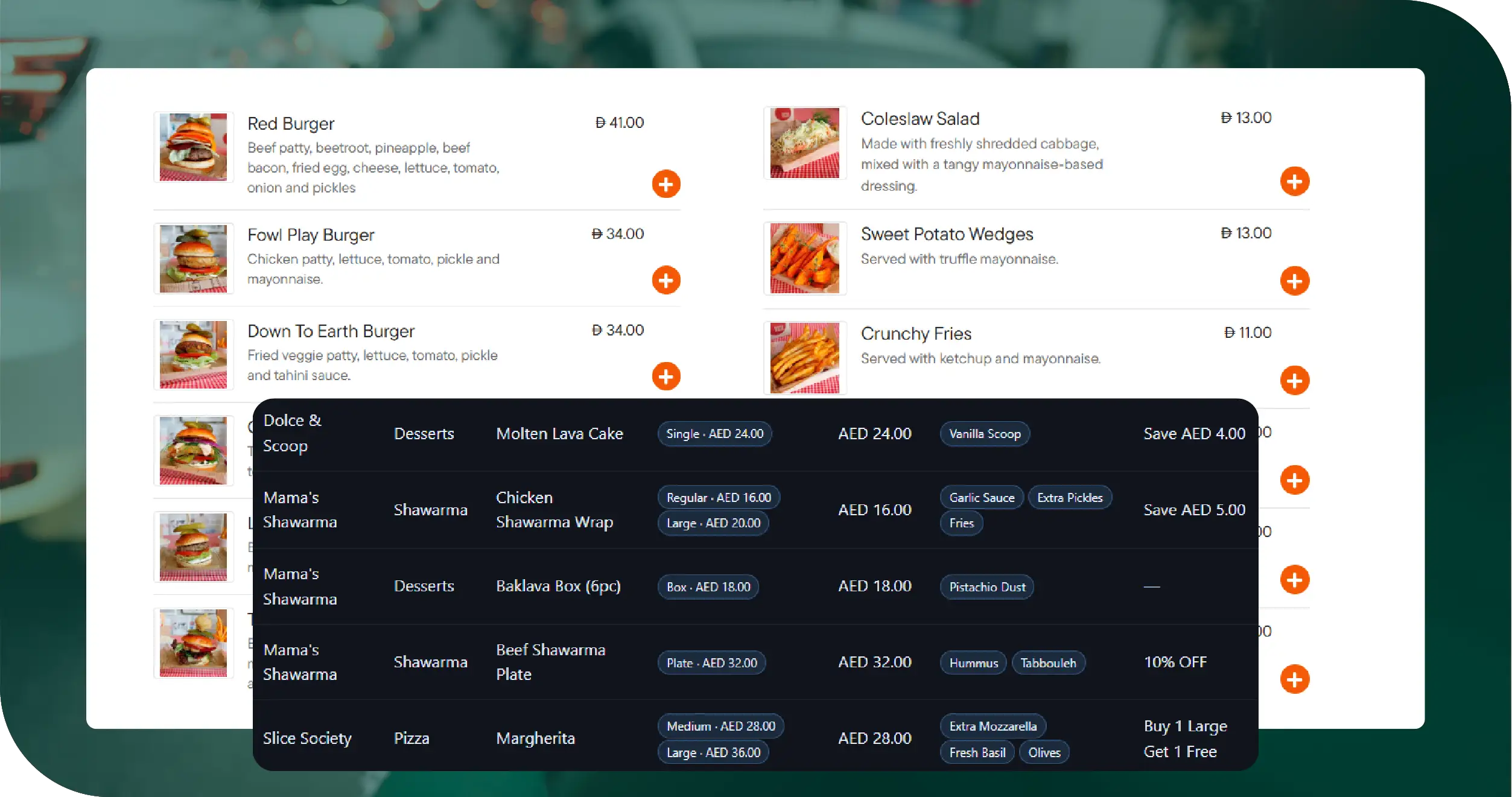Add Red Burger to the order

tap(665, 184)
